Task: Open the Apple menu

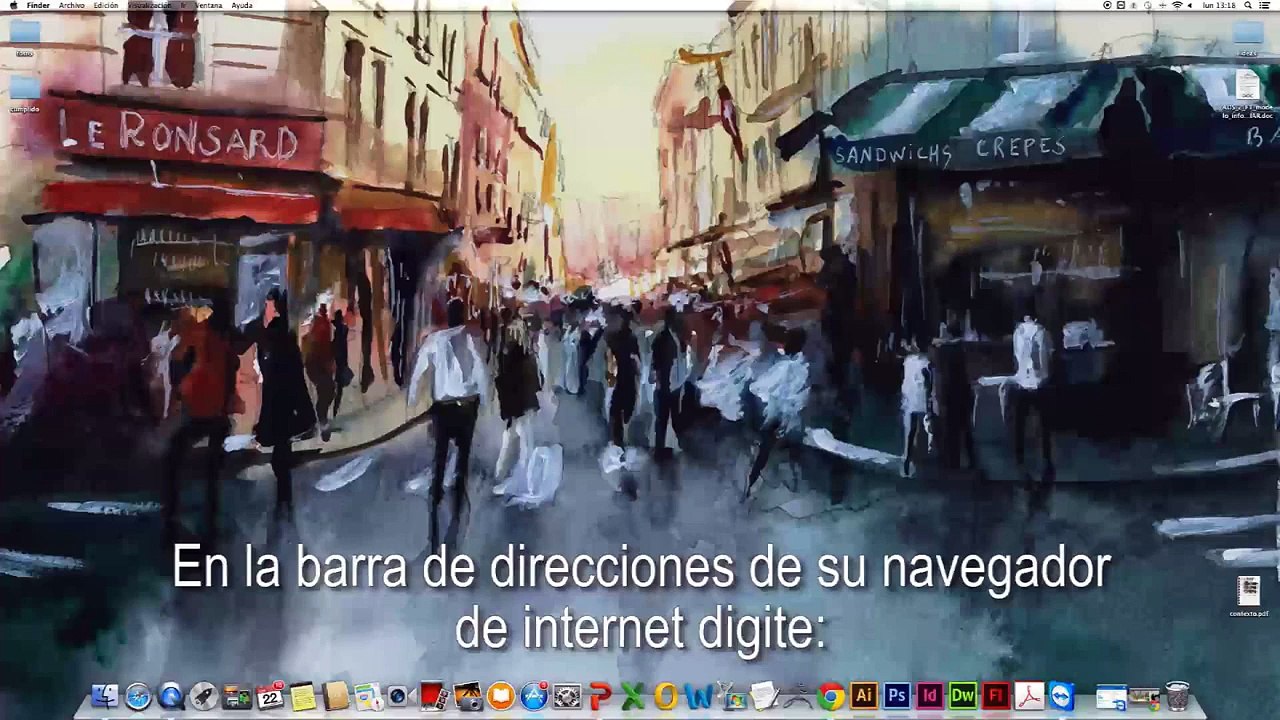Action: [x=13, y=5]
